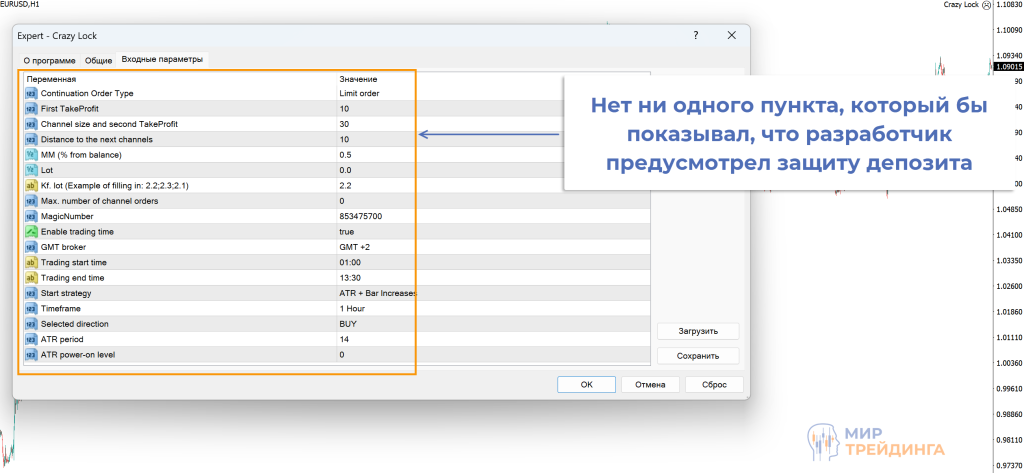Click the GMT broker row icon

(31, 247)
